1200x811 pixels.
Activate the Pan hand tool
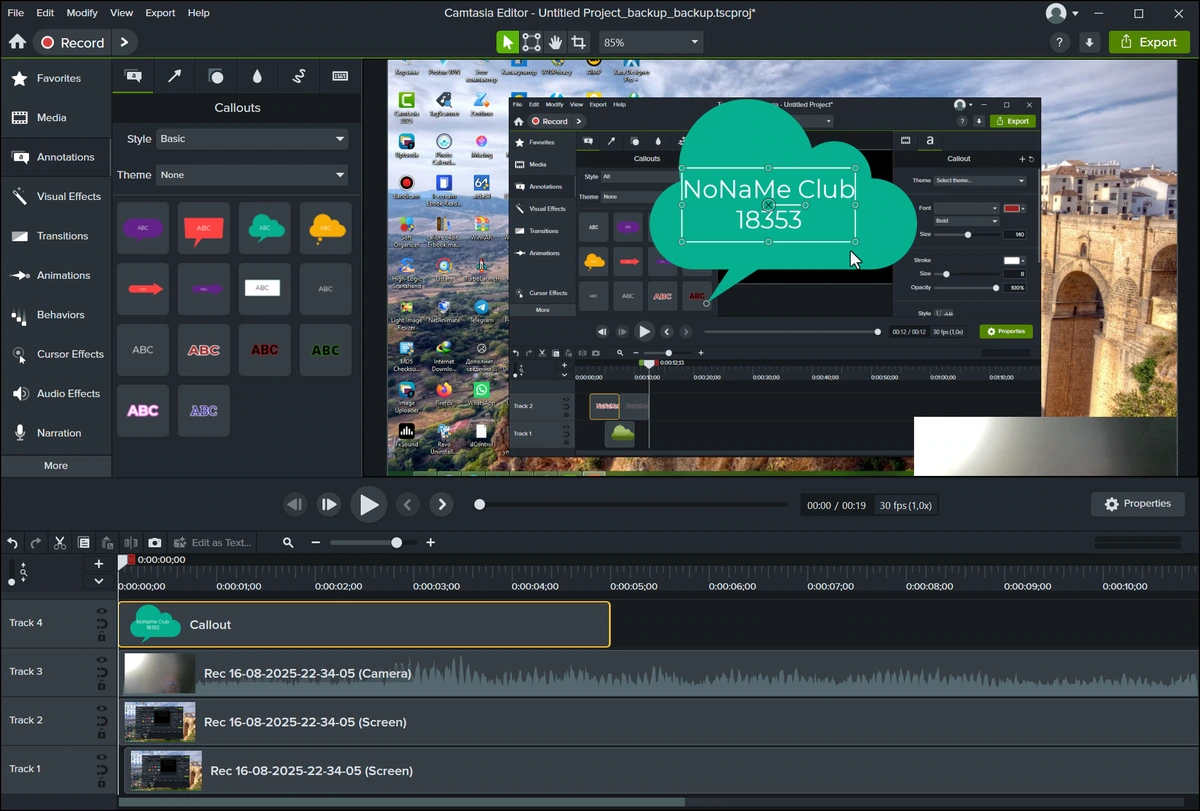click(x=555, y=42)
